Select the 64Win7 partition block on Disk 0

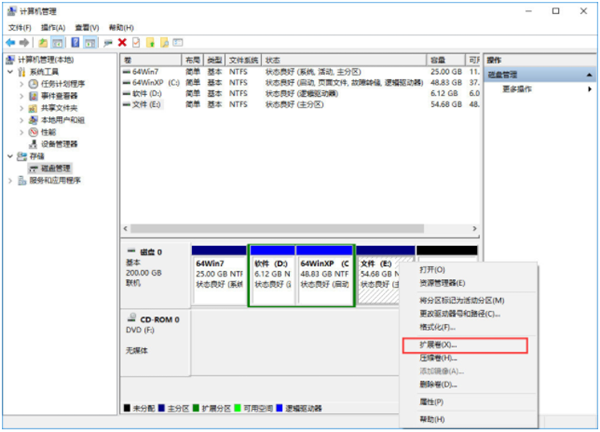218,277
